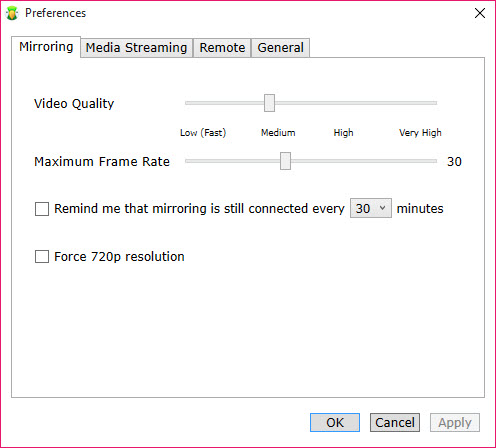Click the Force 720p resolution label text
This screenshot has width=496, height=448.
[x=119, y=257]
